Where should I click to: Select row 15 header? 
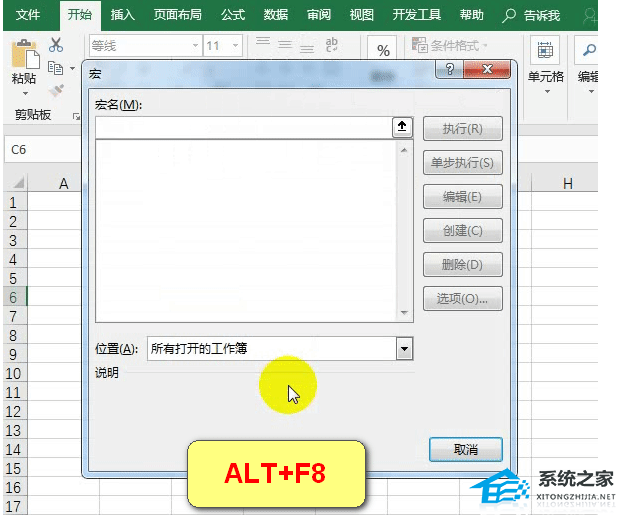point(14,469)
